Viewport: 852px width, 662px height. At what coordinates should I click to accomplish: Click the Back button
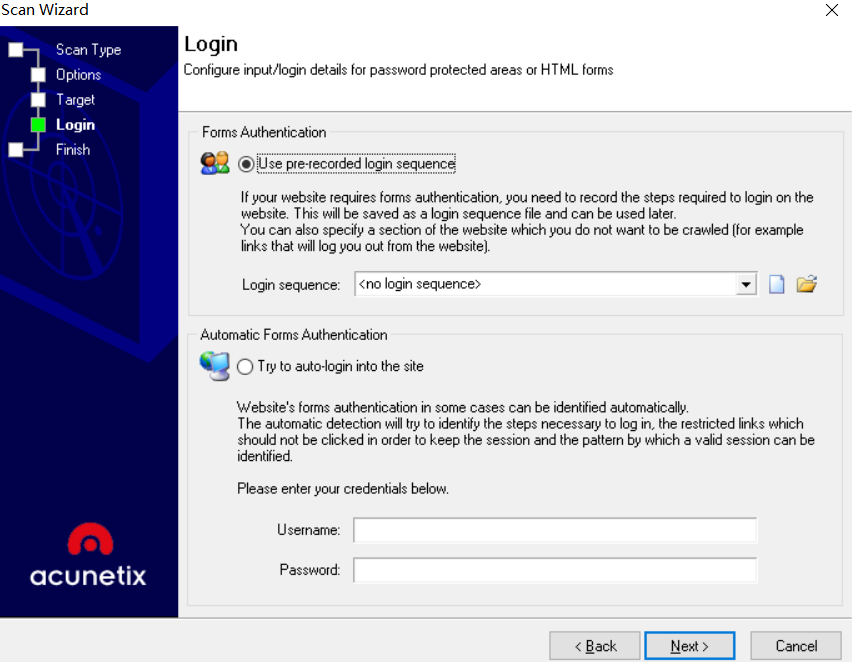point(594,646)
